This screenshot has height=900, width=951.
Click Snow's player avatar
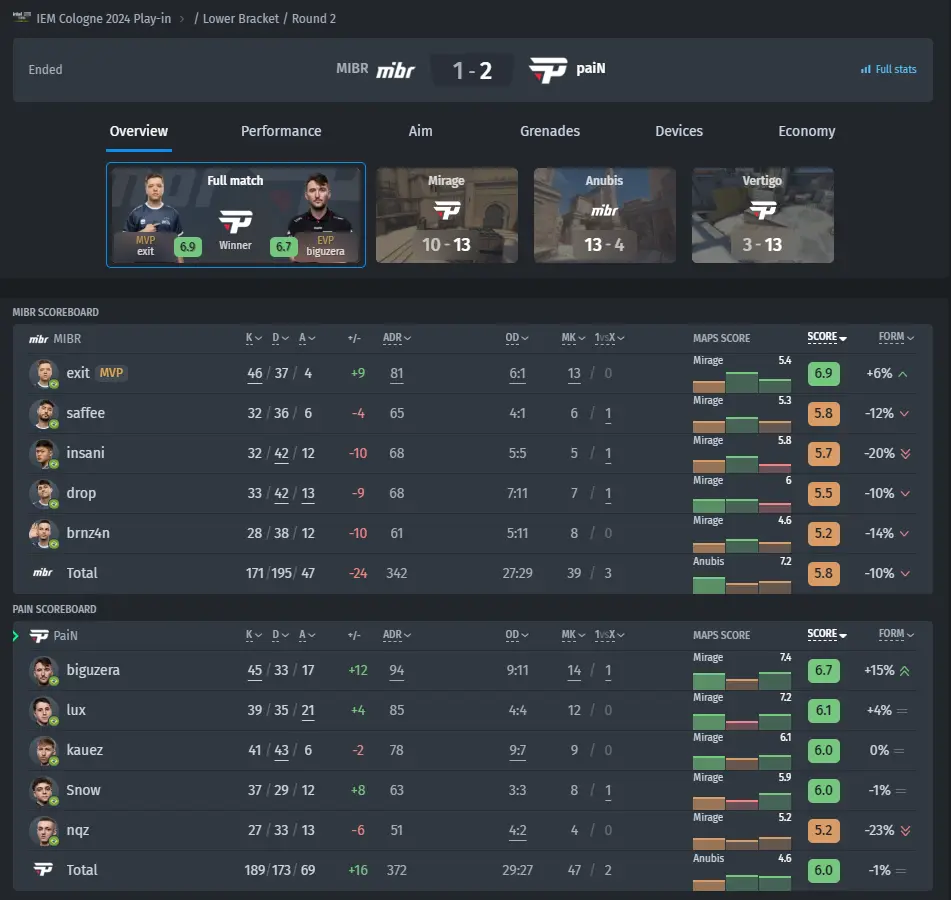pyautogui.click(x=44, y=790)
